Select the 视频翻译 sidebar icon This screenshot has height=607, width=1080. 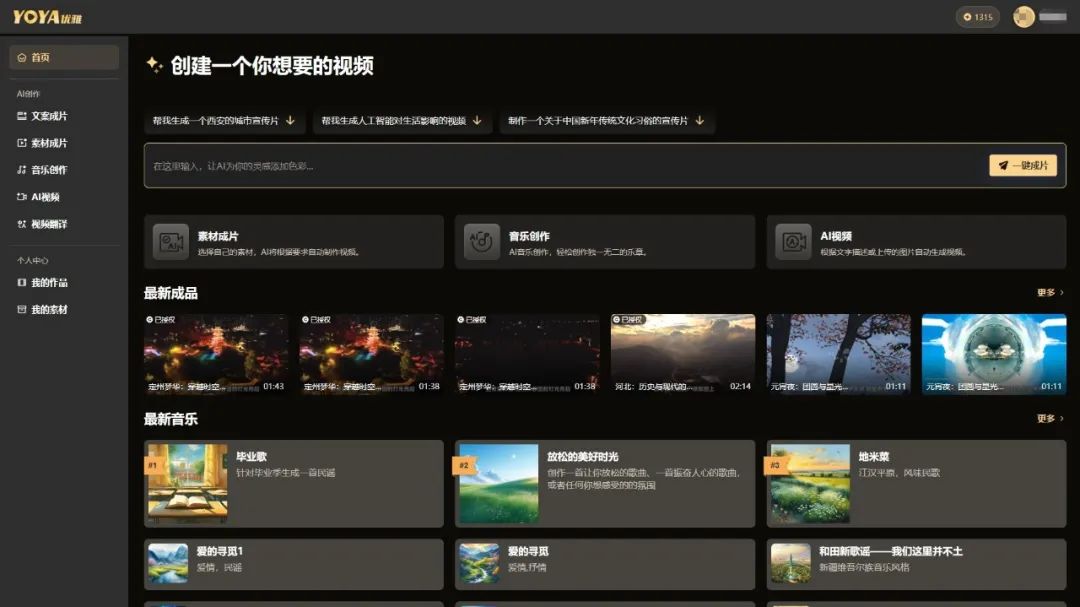[x=22, y=224]
